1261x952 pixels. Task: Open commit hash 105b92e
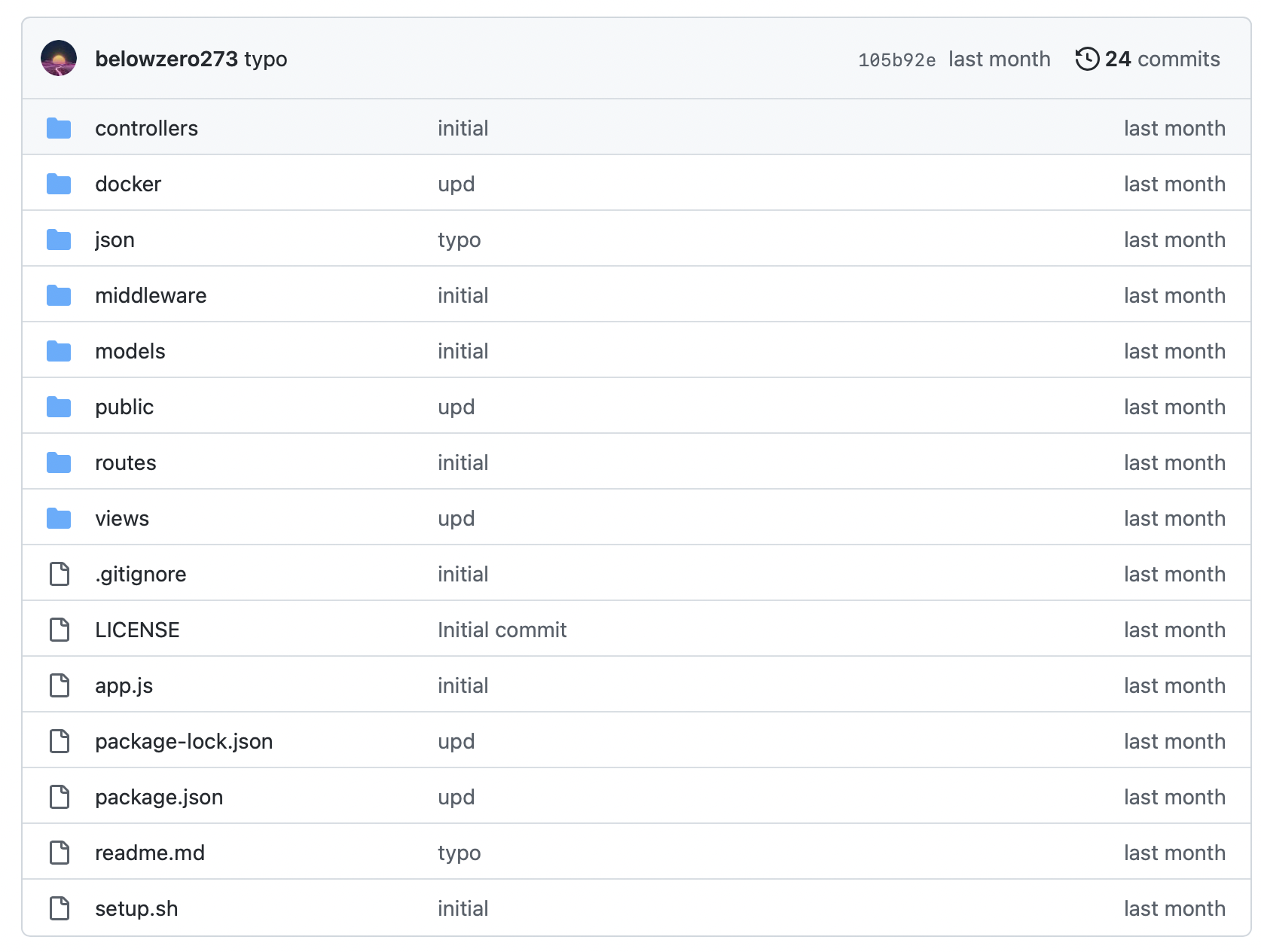[896, 60]
